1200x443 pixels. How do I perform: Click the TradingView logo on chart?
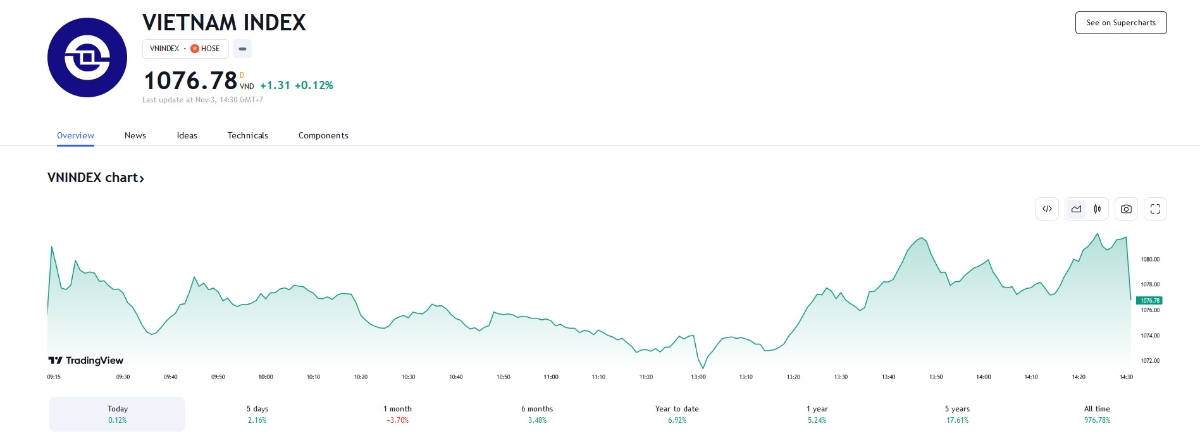(x=72, y=360)
